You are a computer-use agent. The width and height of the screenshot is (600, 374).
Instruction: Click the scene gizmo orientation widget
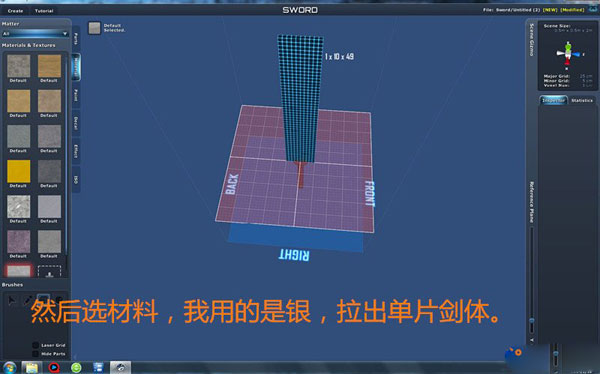(x=568, y=54)
